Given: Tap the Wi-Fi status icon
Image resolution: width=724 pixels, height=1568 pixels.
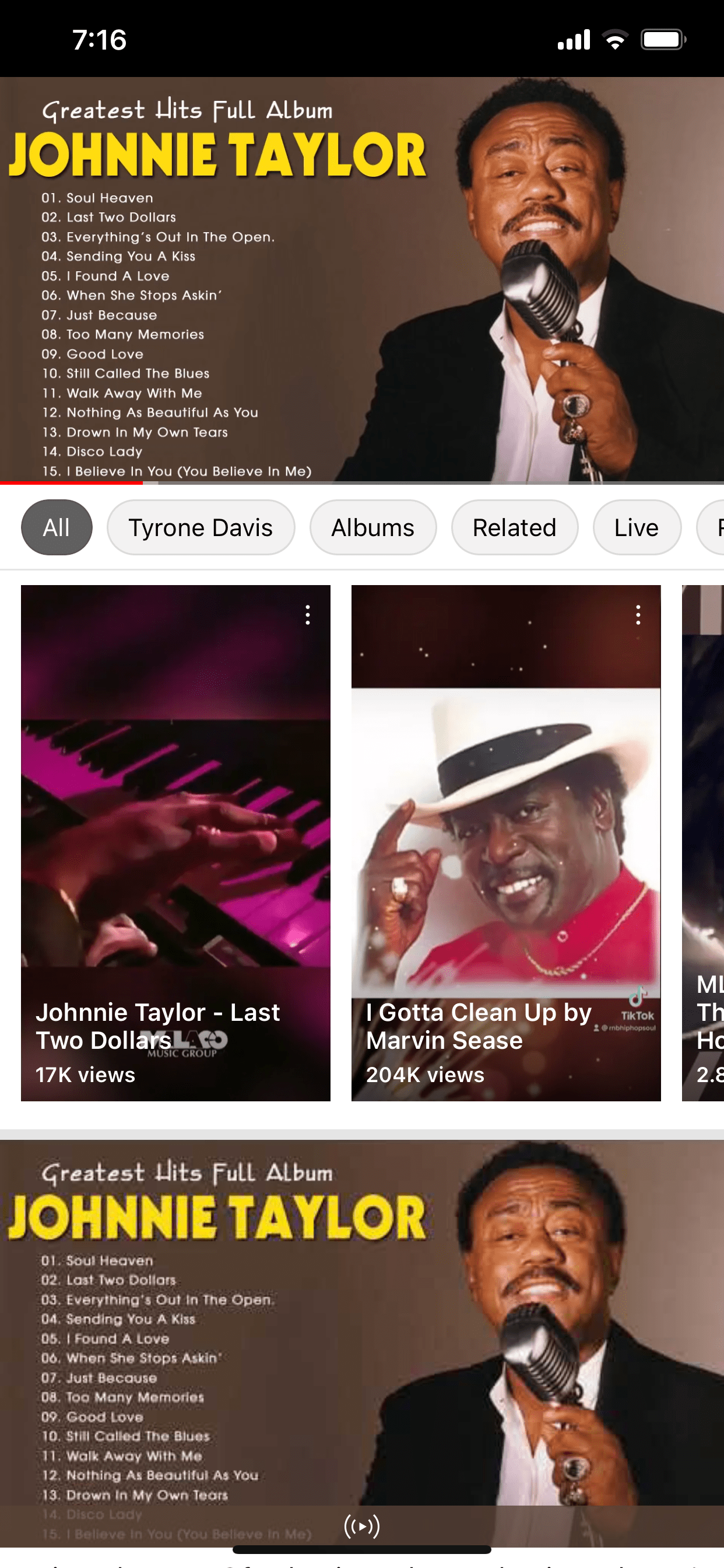Looking at the screenshot, I should (615, 40).
